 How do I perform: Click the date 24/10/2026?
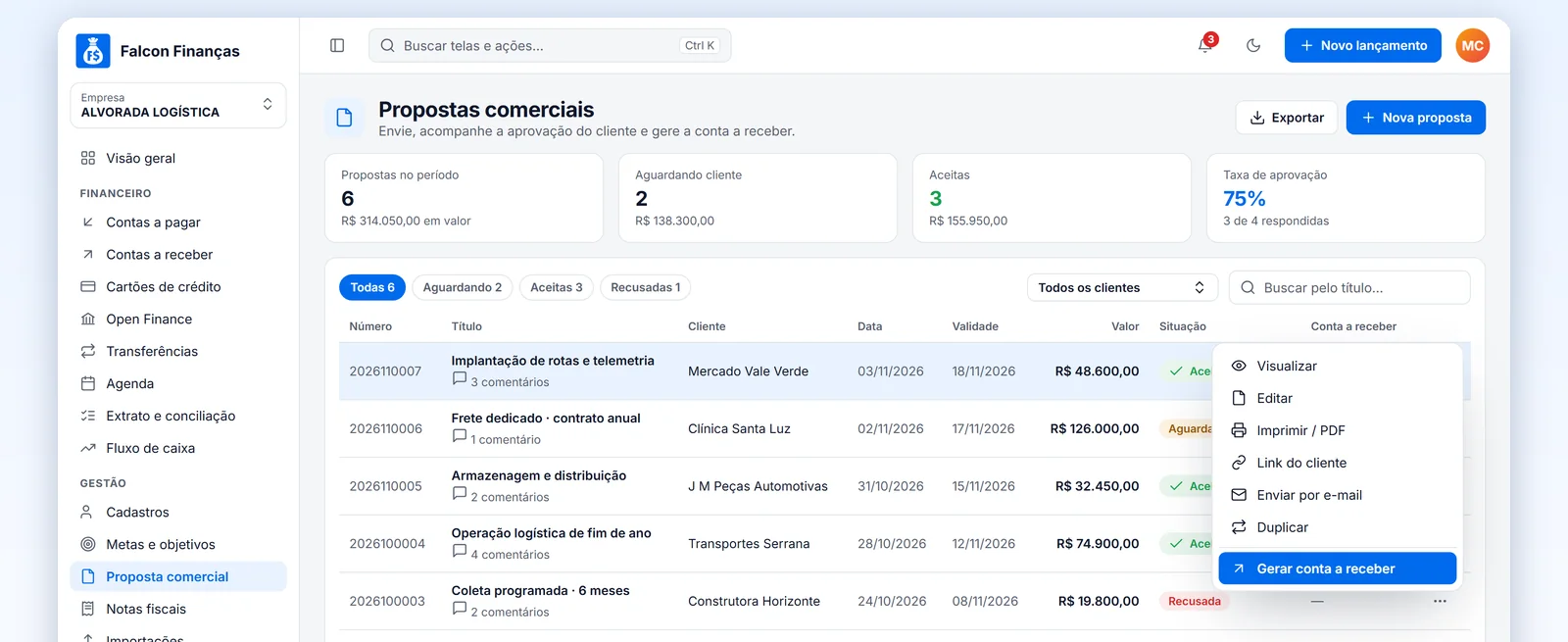pyautogui.click(x=892, y=601)
